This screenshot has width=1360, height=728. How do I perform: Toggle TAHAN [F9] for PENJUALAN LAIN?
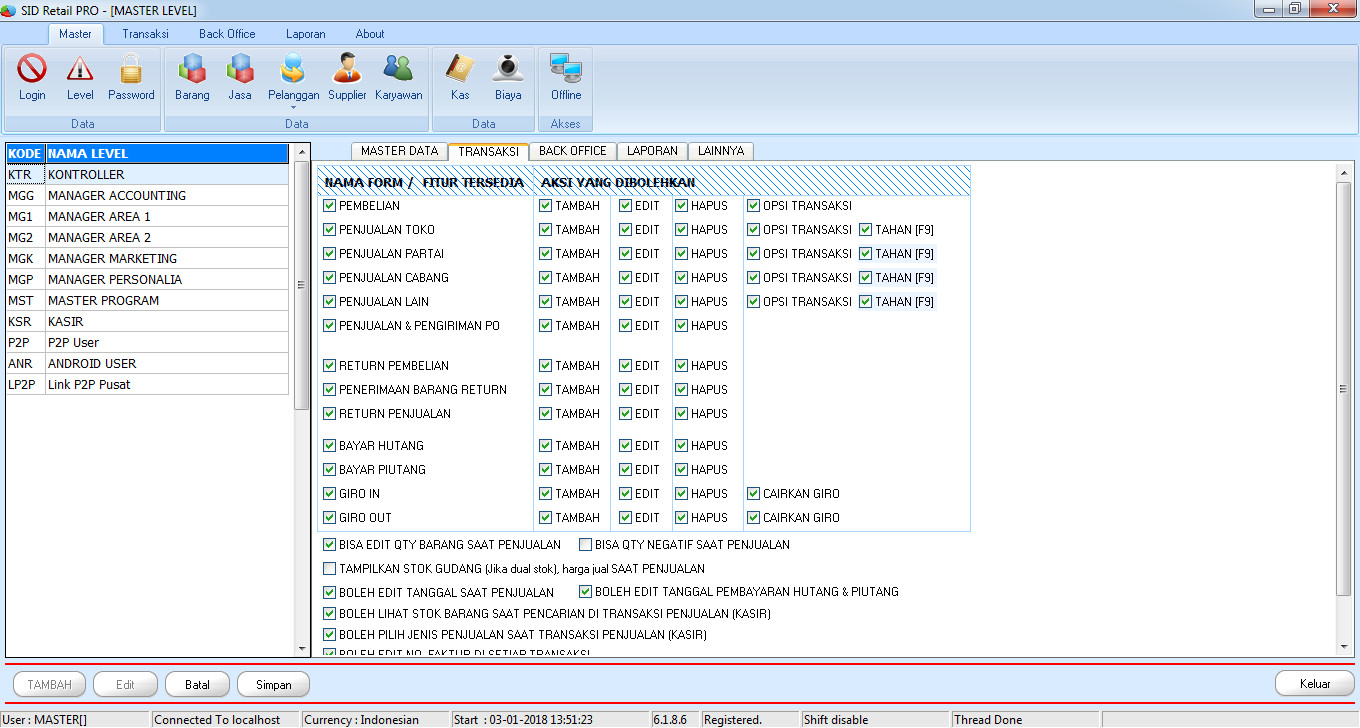[x=865, y=302]
